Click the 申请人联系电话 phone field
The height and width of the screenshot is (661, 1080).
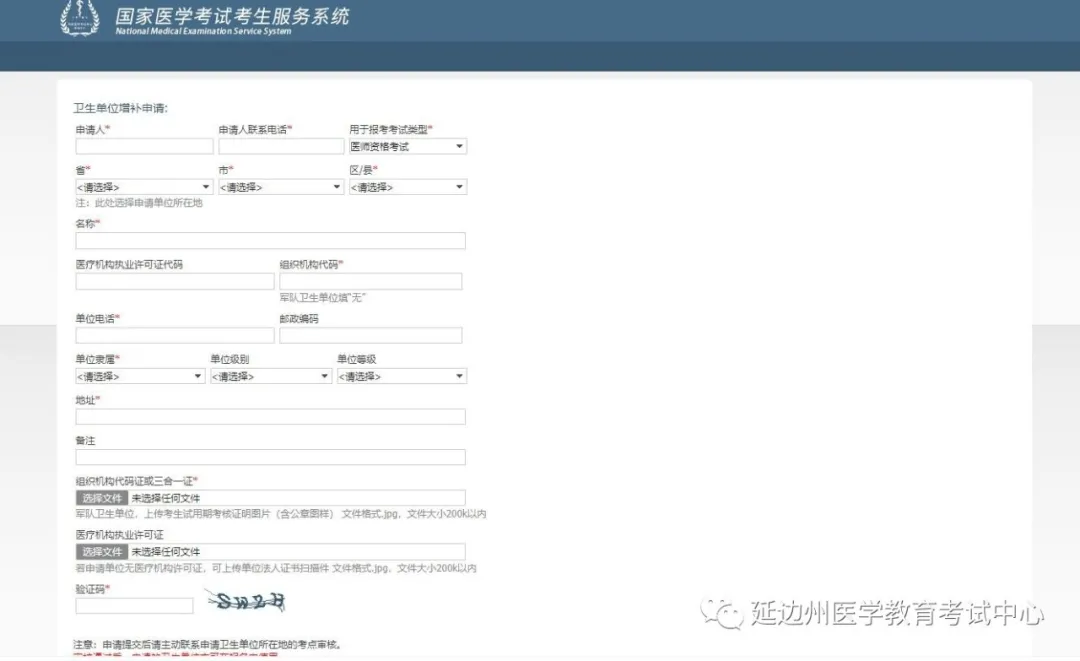(x=281, y=147)
